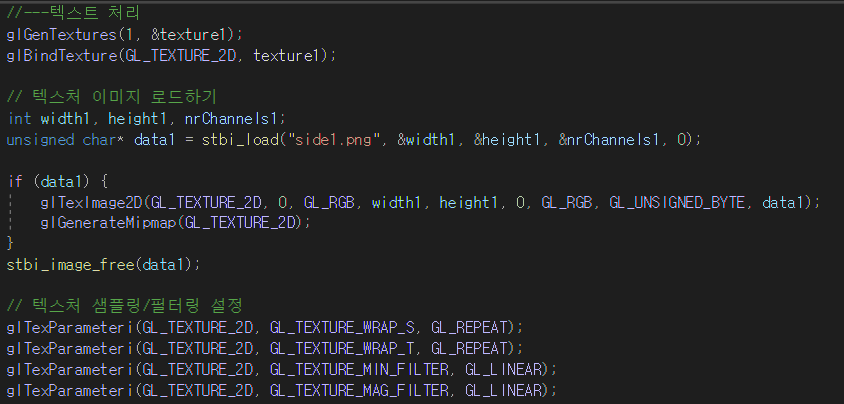Click GL_LINEAR on the MAG_FILTER line

click(x=503, y=390)
